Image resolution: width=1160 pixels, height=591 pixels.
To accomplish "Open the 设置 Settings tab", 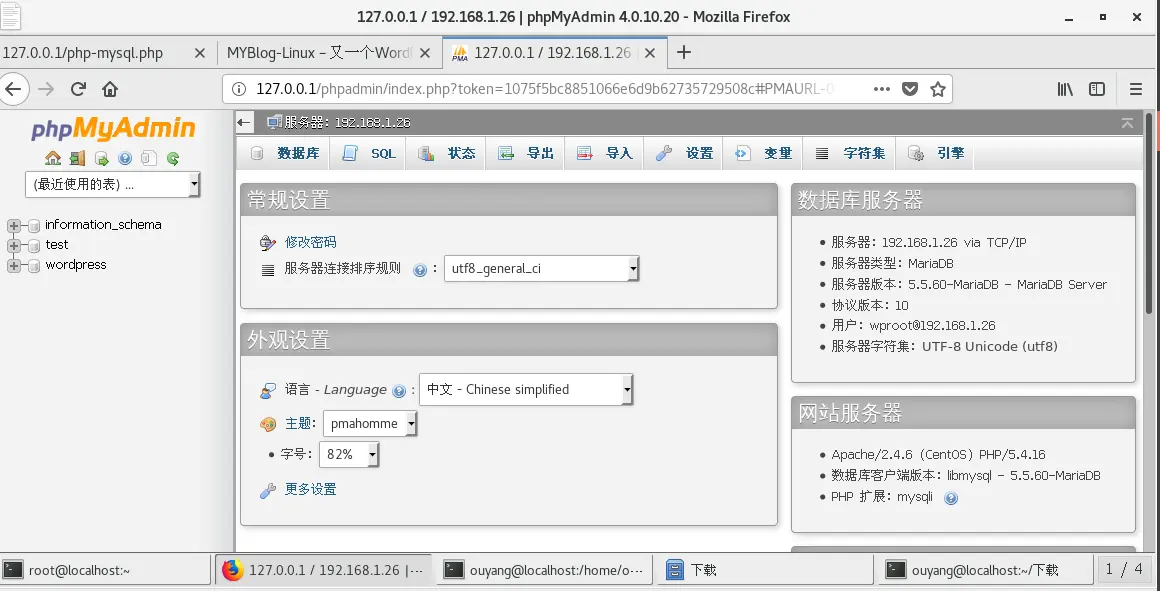I will pos(684,153).
